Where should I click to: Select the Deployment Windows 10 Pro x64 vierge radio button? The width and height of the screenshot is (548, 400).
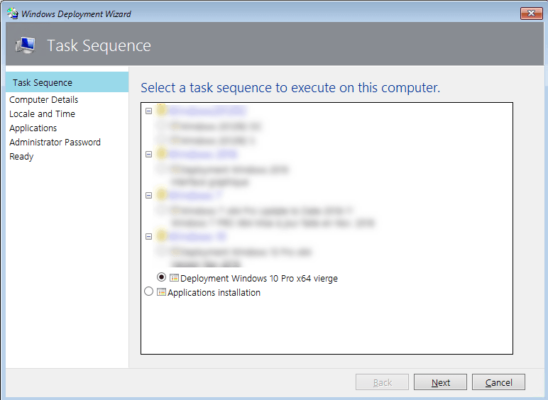coord(161,277)
